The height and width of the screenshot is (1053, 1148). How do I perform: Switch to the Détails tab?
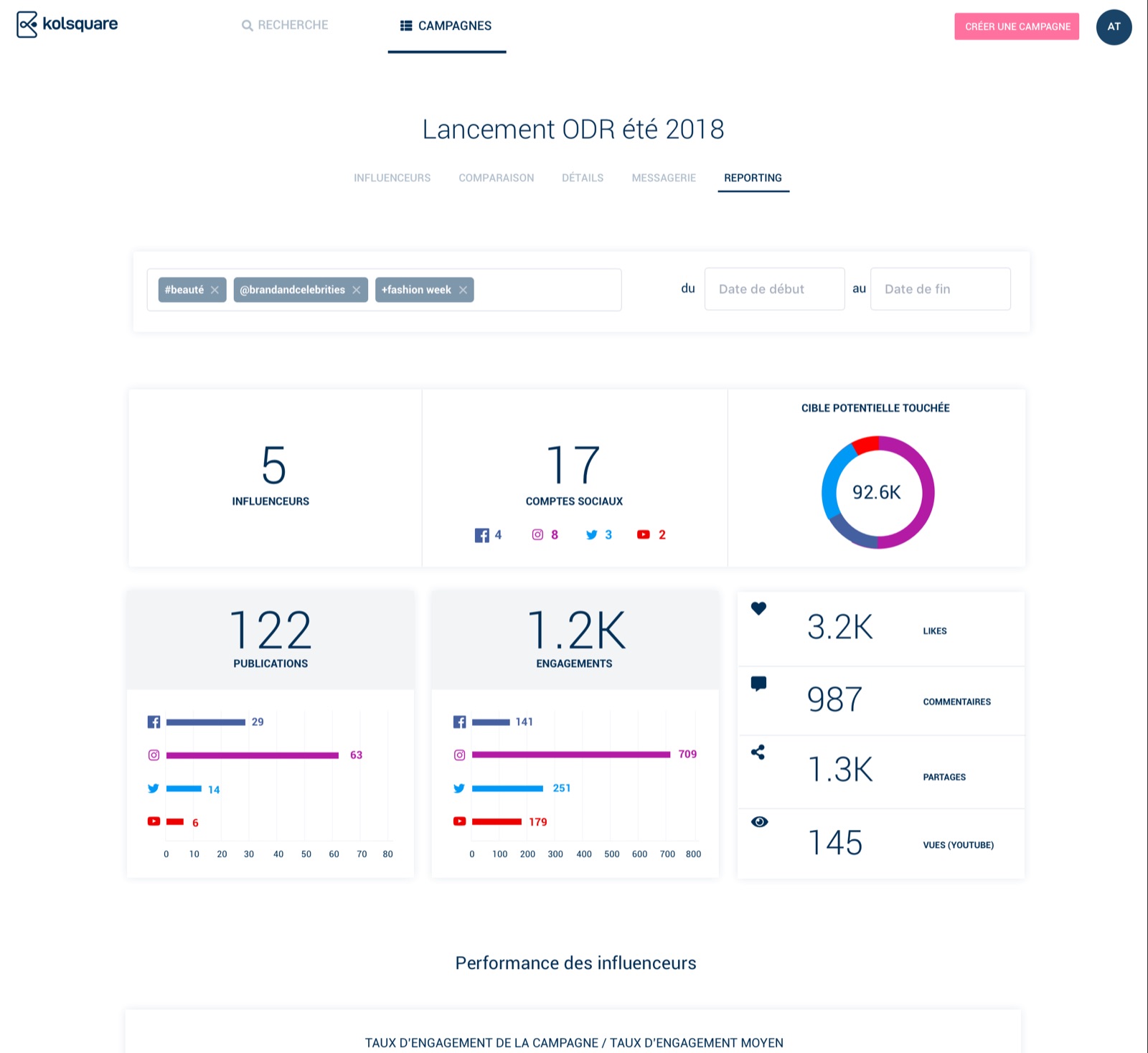583,178
